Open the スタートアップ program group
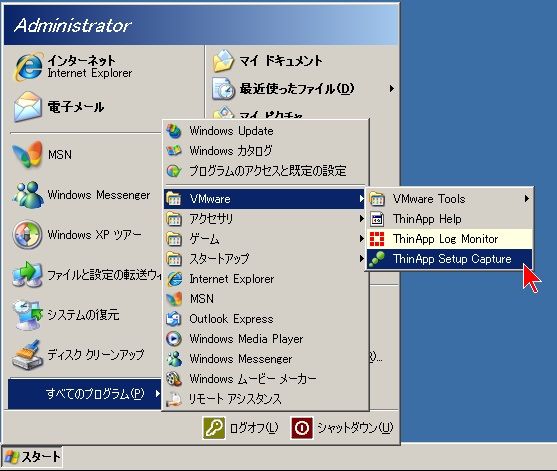The height and width of the screenshot is (471, 557). coord(264,259)
